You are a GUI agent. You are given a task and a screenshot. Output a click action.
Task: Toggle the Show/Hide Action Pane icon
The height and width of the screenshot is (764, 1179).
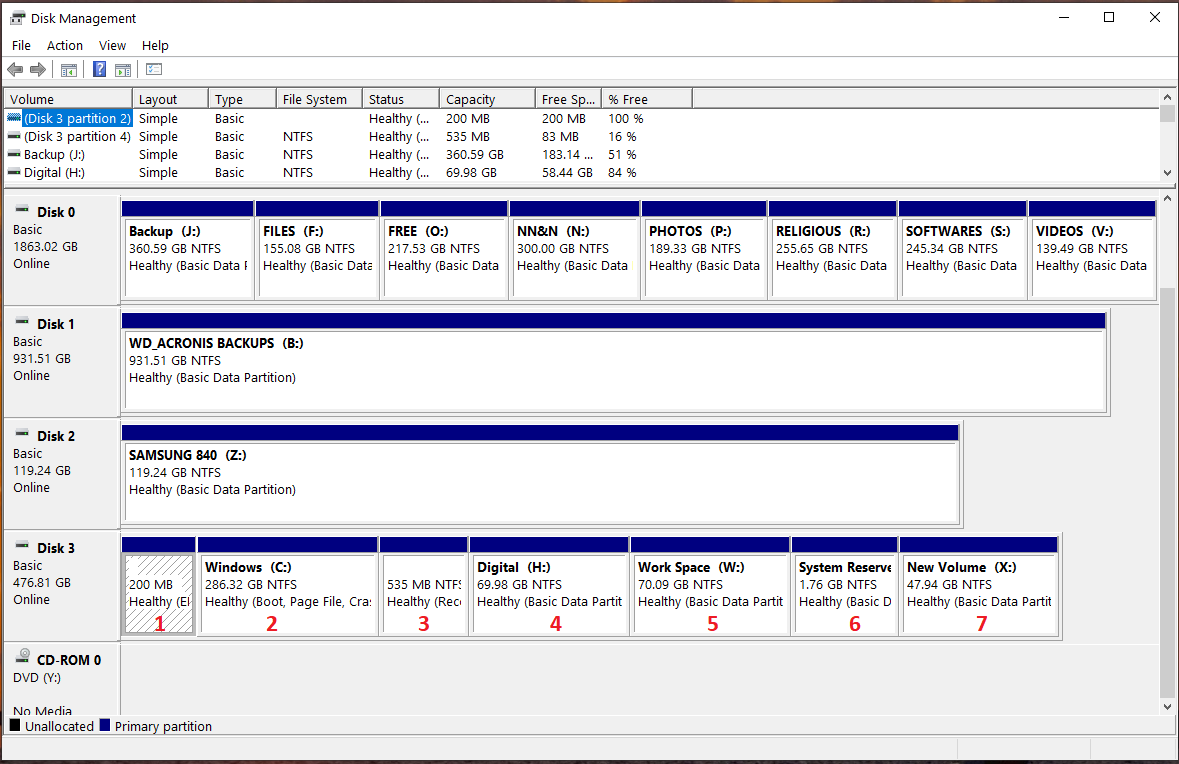pyautogui.click(x=123, y=70)
